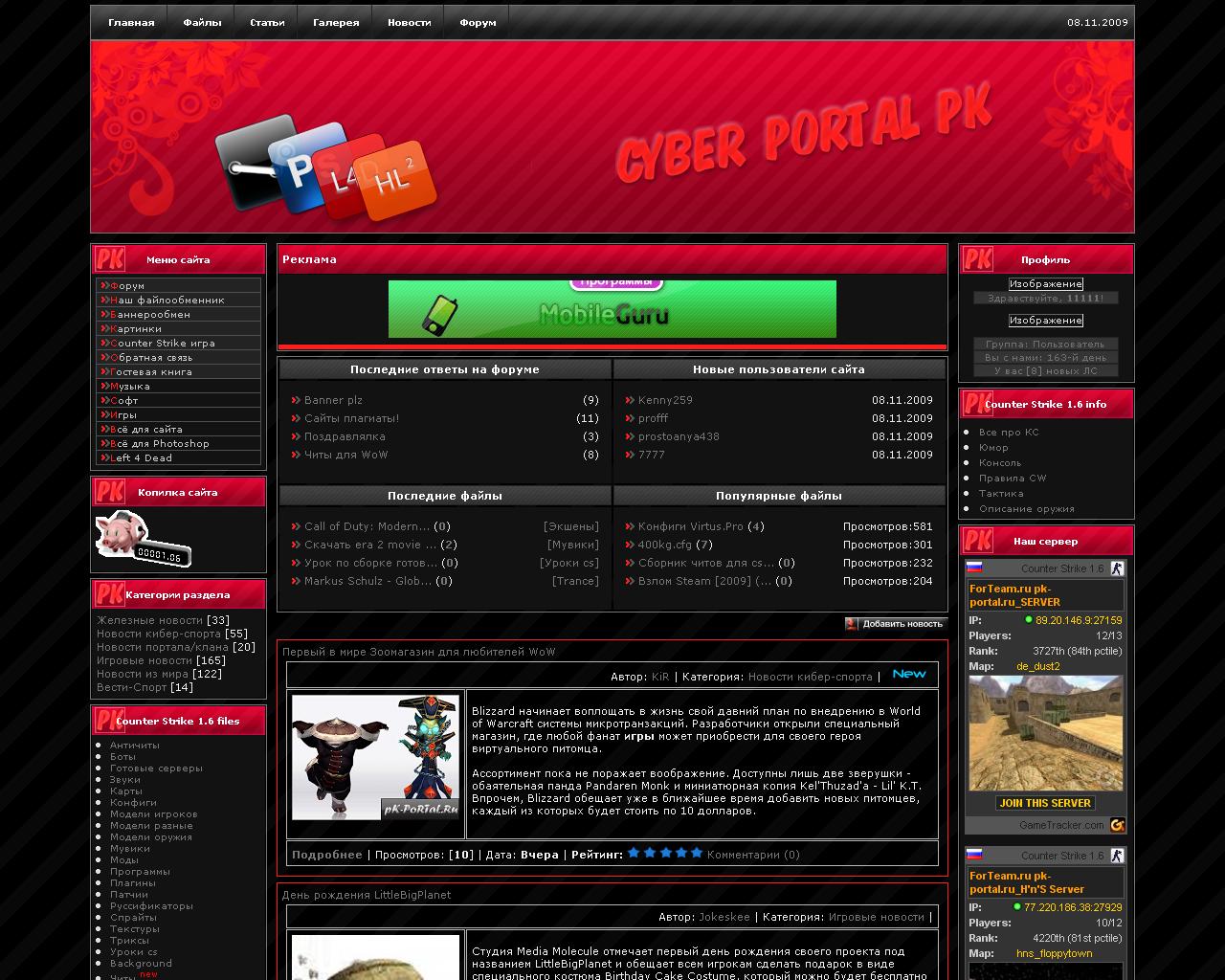
Task: Open the Конфиги Virtus.Pro popular file
Action: tap(690, 526)
